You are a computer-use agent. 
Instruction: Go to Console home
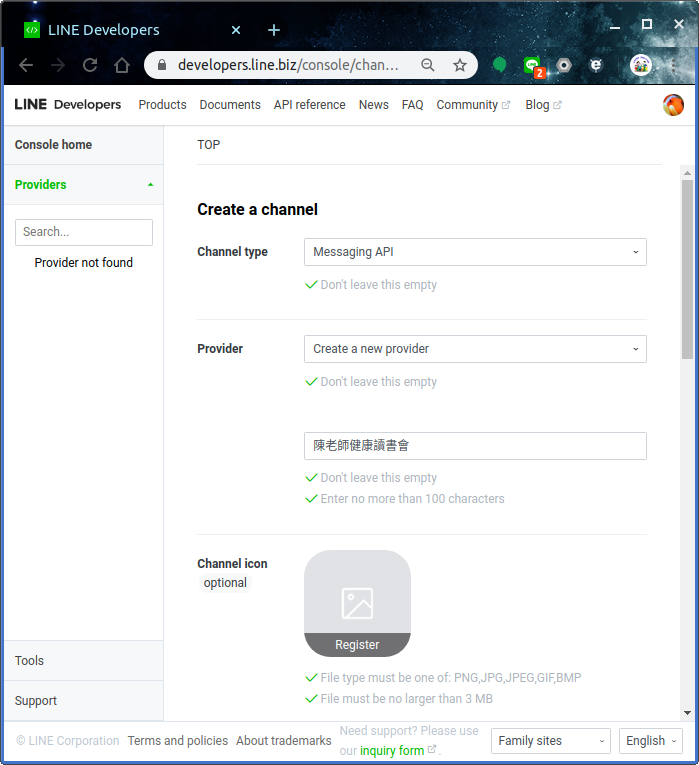pos(84,145)
